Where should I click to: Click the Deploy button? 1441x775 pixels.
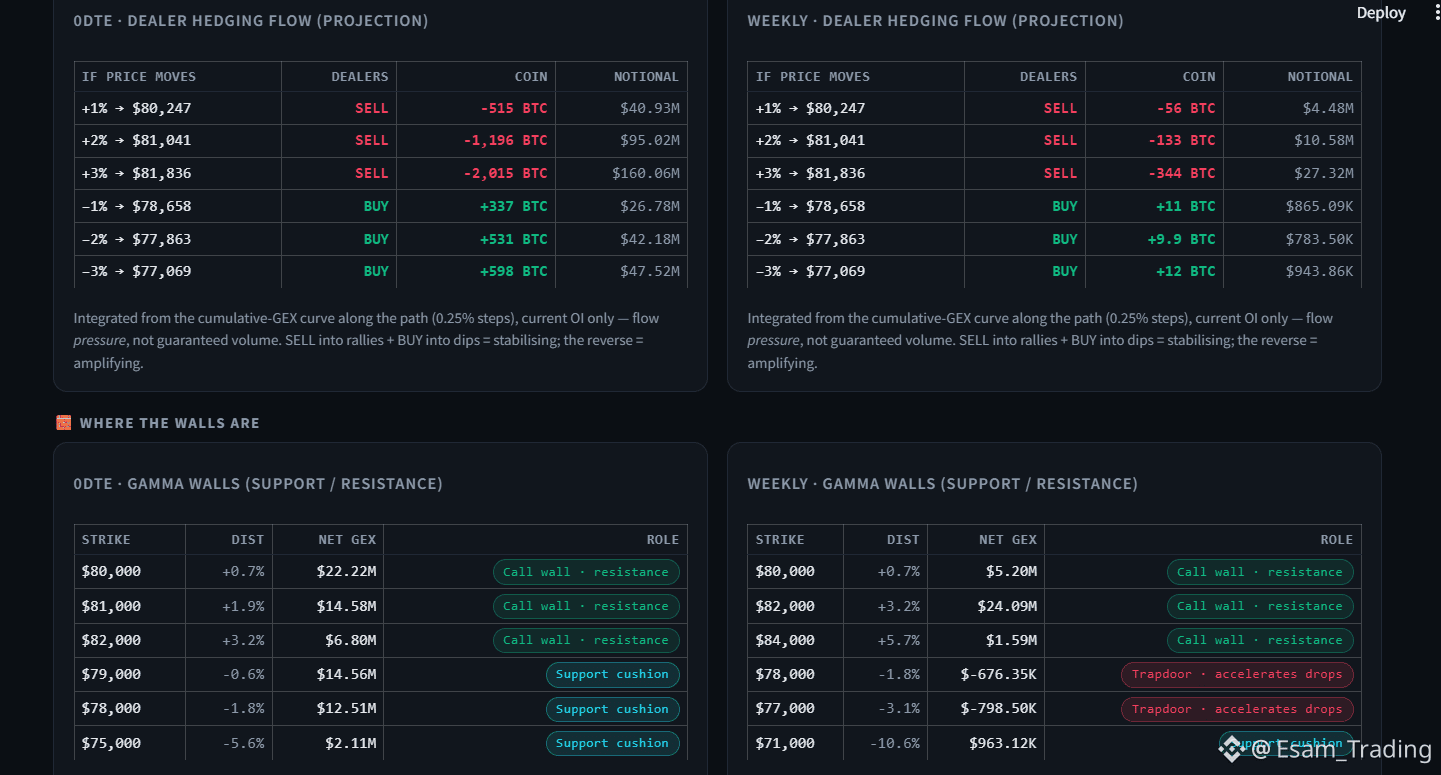(x=1381, y=13)
